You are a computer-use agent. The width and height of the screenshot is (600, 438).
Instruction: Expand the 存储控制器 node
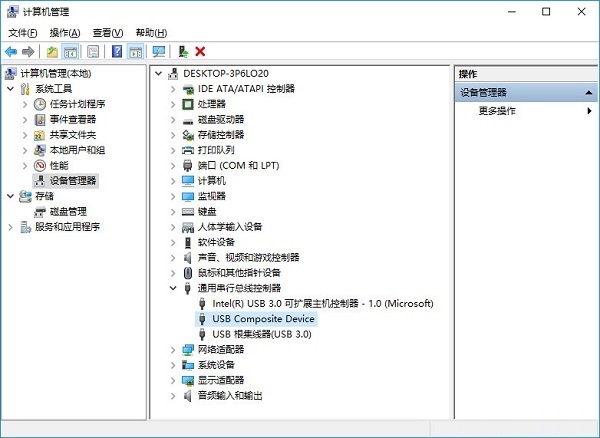[173, 135]
